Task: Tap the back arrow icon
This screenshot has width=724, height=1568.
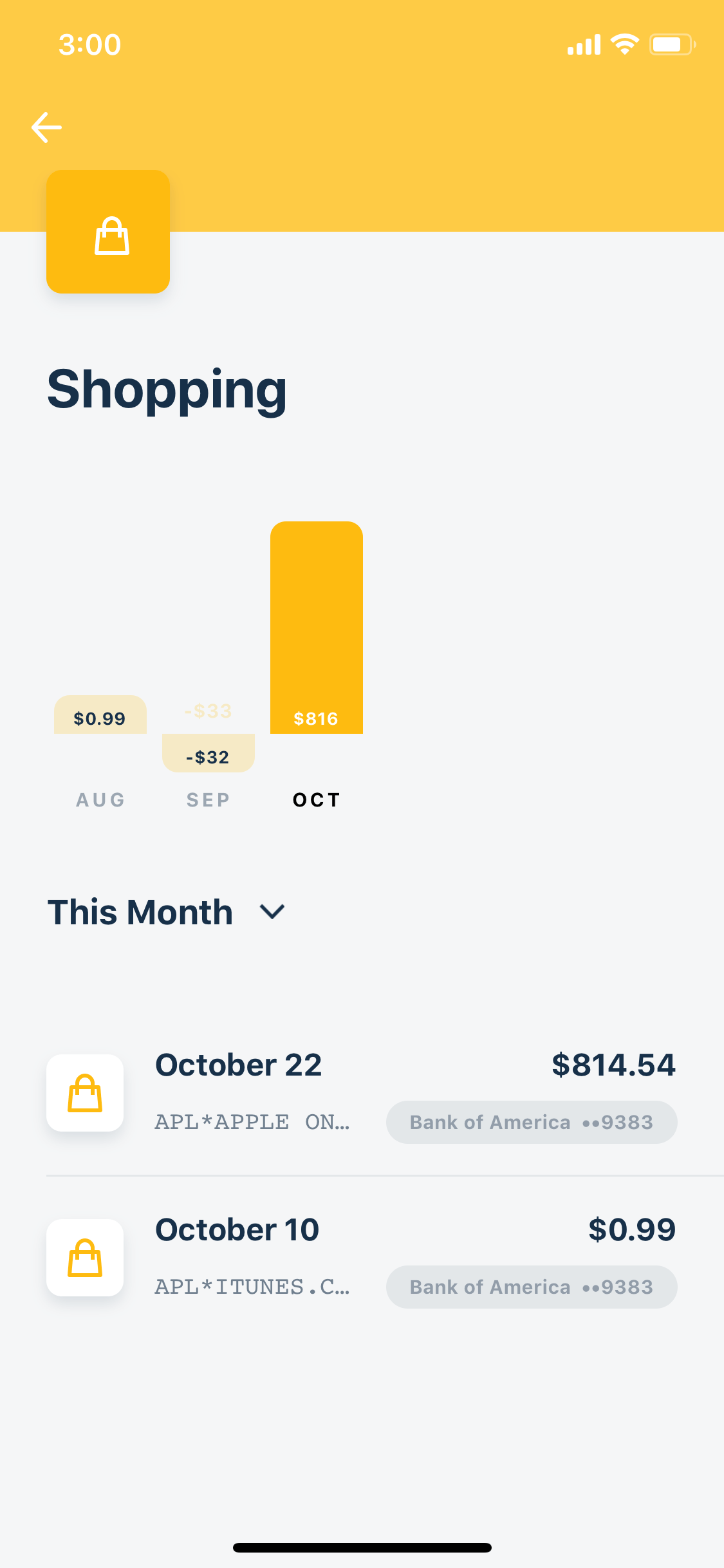Action: (46, 127)
